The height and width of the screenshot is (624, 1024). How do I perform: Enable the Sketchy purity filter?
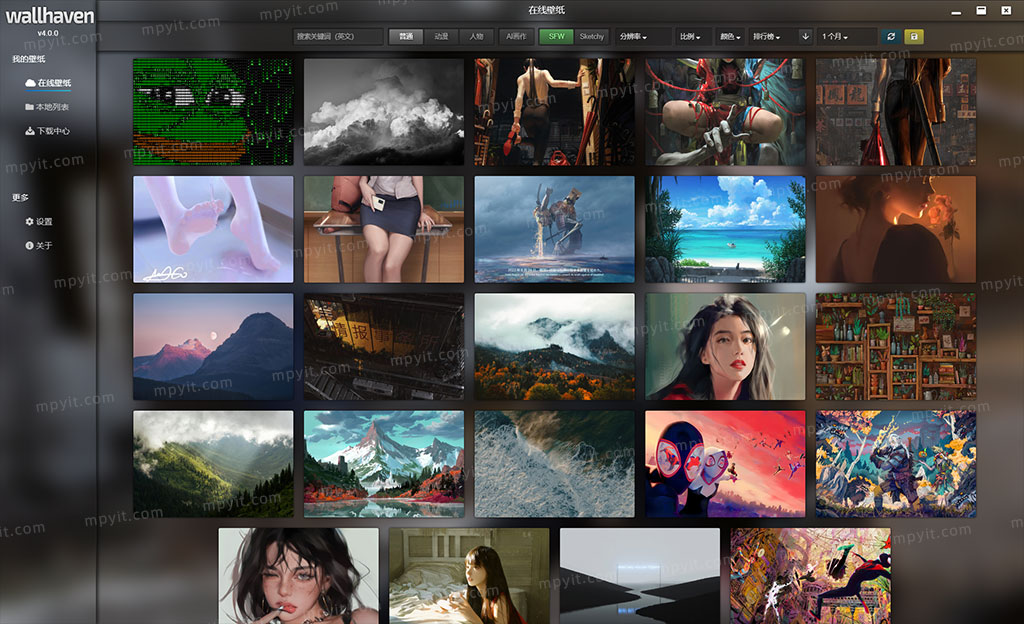pos(592,37)
